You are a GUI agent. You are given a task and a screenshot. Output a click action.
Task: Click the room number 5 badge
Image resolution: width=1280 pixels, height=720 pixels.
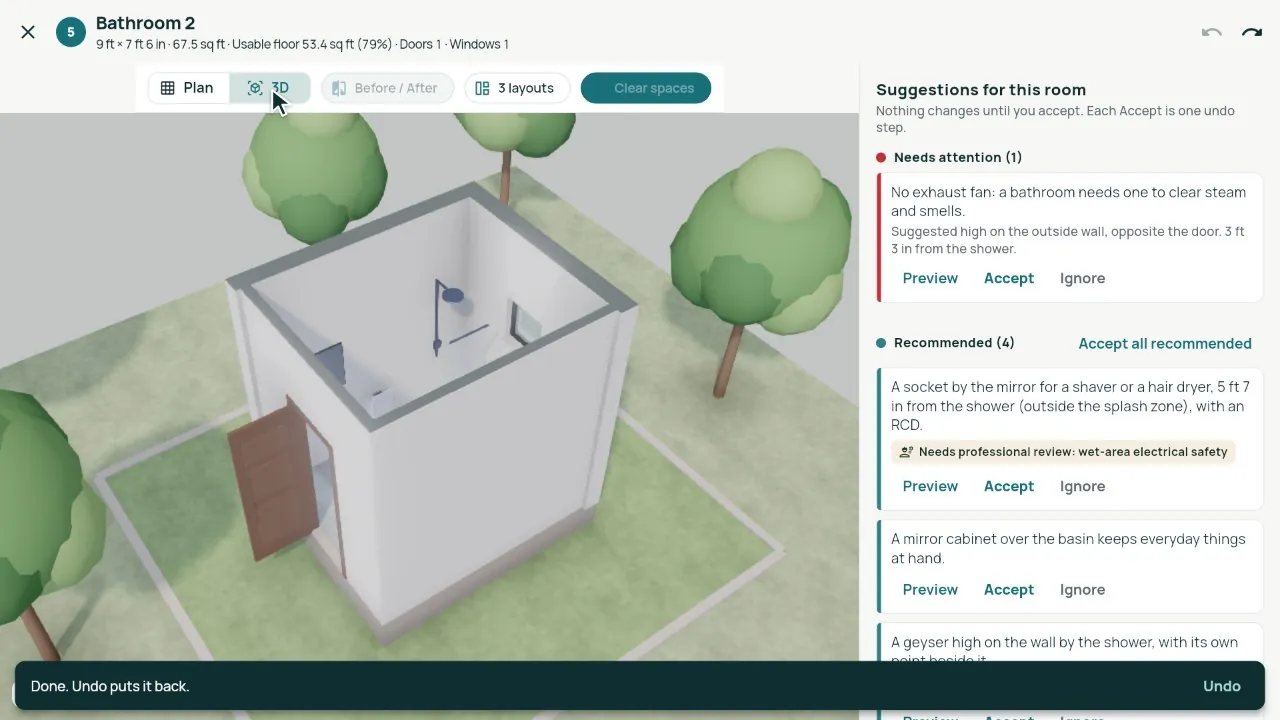tap(71, 32)
